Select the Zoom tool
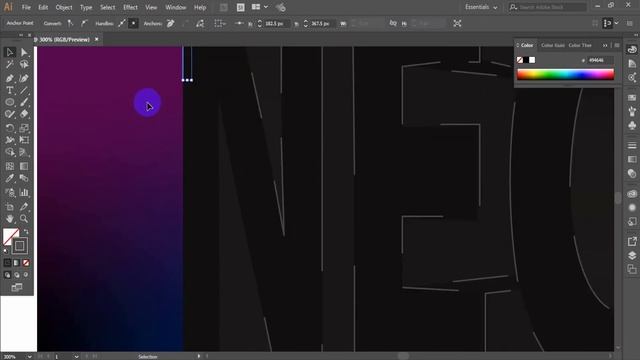640x360 pixels. pyautogui.click(x=24, y=219)
